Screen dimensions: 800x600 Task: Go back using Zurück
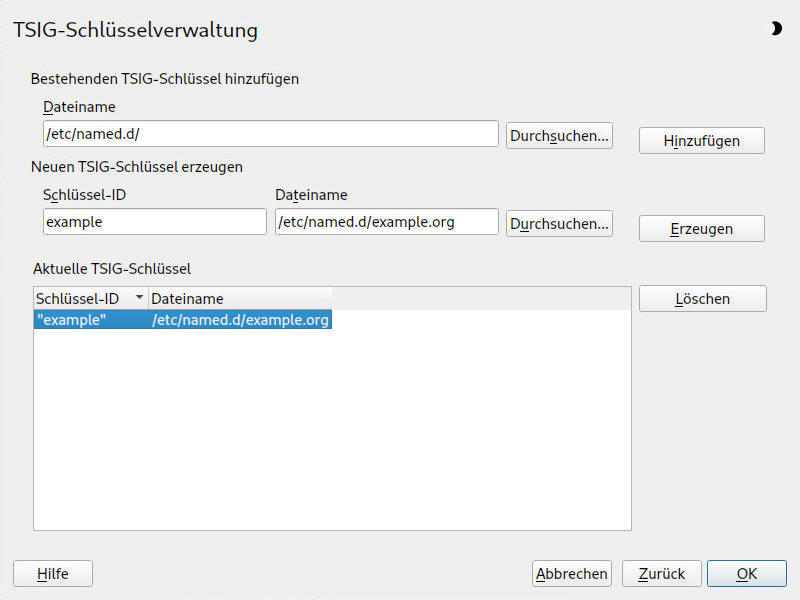661,573
